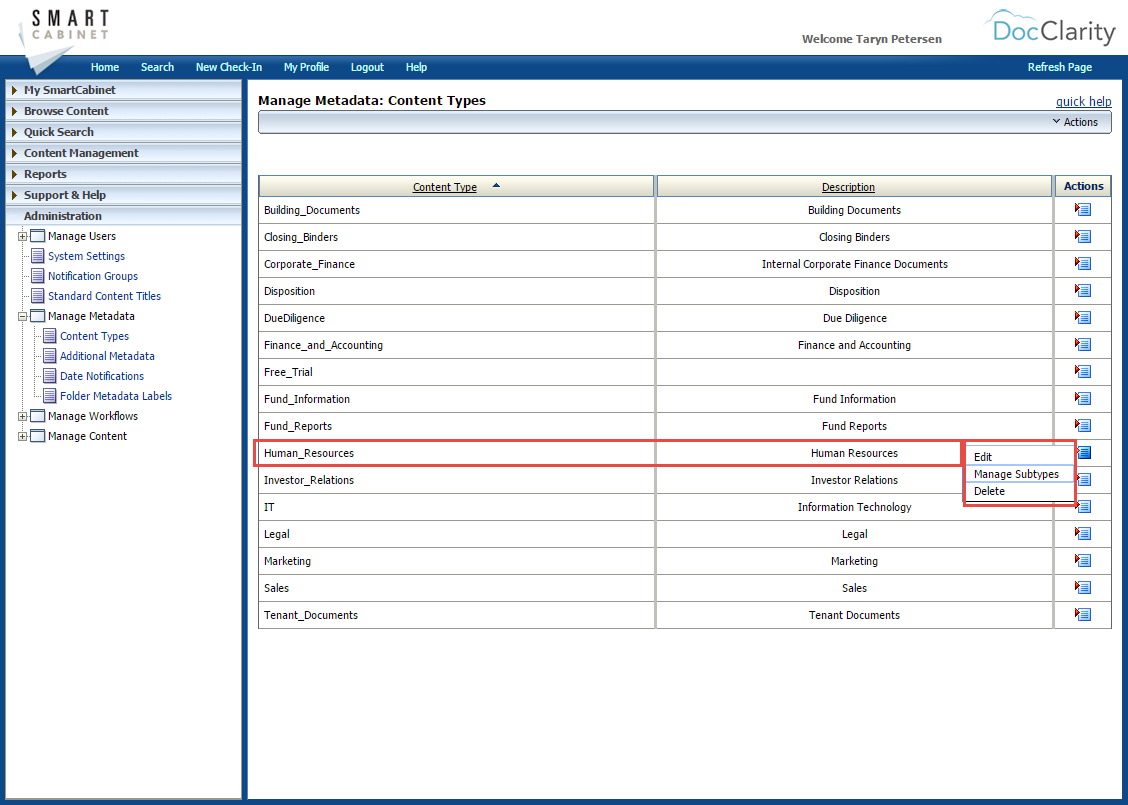Screen dimensions: 1128x805
Task: Open New Check-In in the navigation bar
Action: (229, 67)
